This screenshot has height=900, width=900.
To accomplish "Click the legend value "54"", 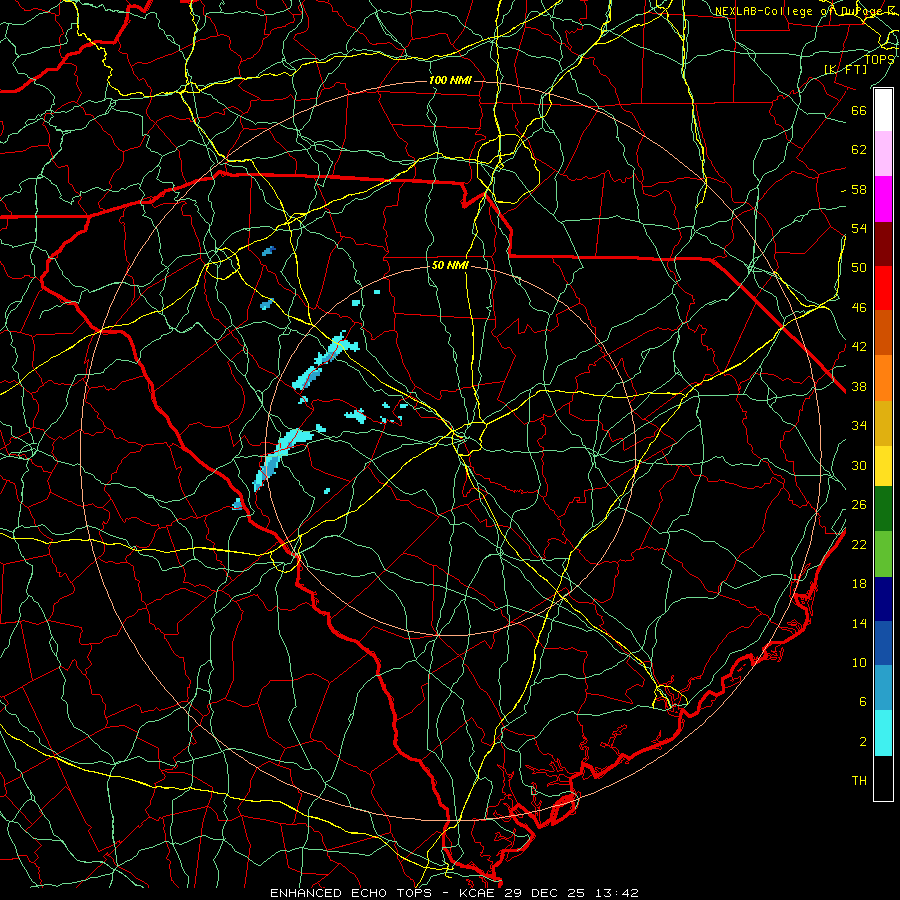I will click(859, 228).
